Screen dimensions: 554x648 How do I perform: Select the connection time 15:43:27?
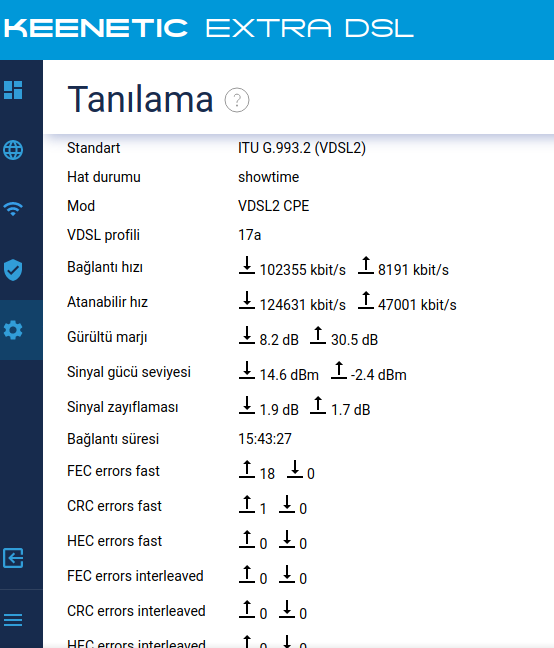[x=264, y=438]
